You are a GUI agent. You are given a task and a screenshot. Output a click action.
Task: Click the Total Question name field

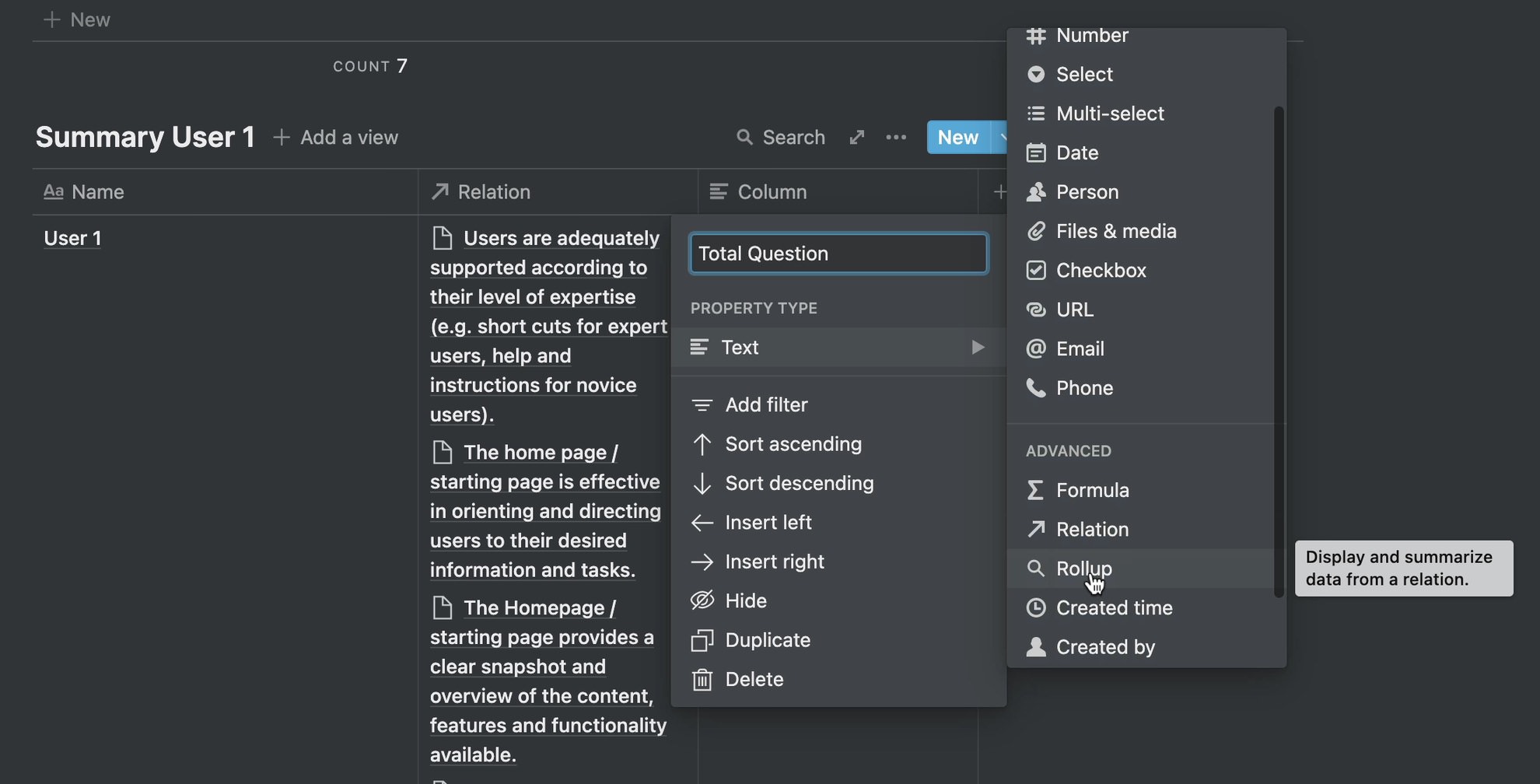[838, 254]
